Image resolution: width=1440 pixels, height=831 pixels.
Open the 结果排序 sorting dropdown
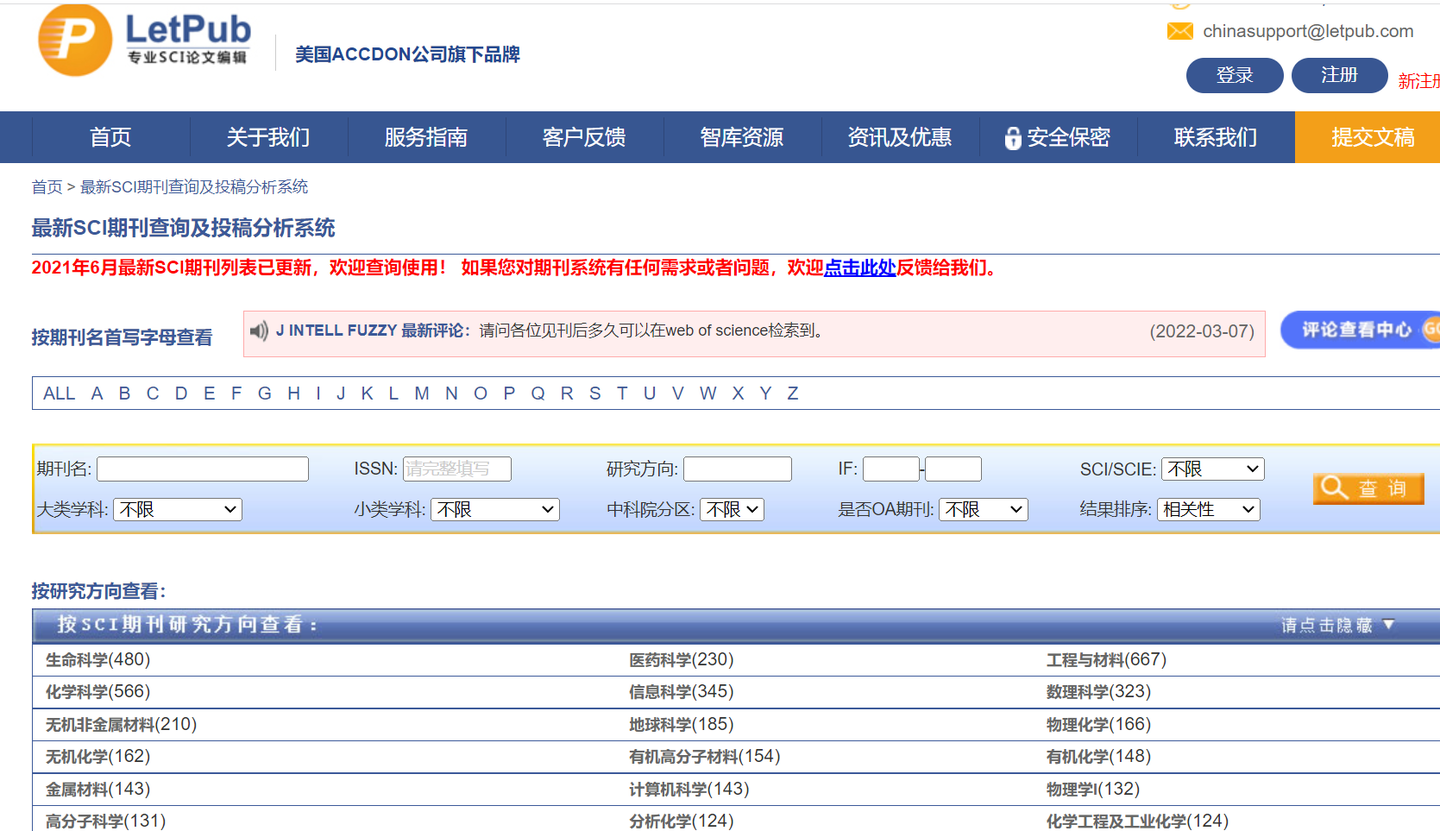[1208, 509]
